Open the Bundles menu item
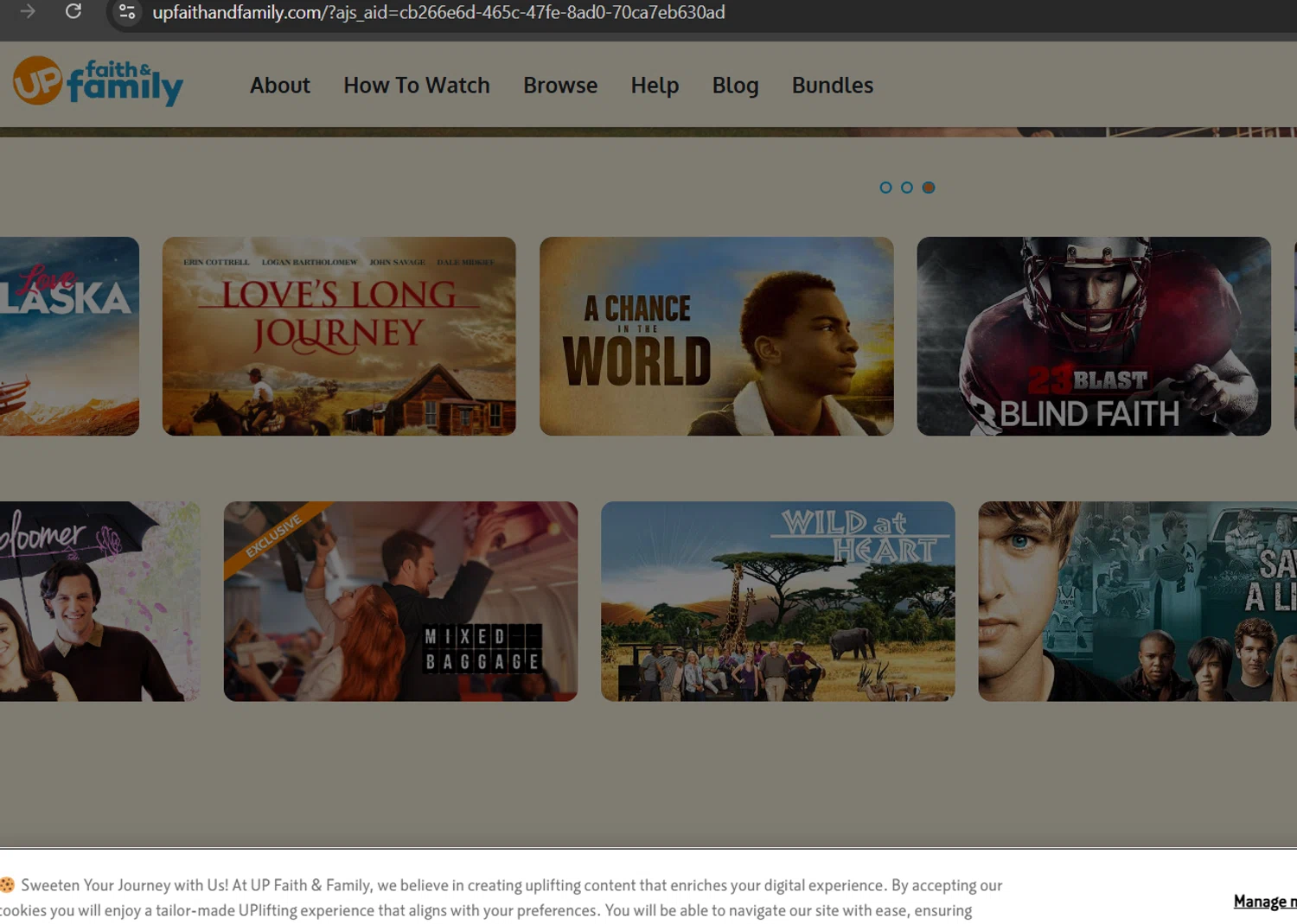This screenshot has width=1297, height=924. coord(833,86)
